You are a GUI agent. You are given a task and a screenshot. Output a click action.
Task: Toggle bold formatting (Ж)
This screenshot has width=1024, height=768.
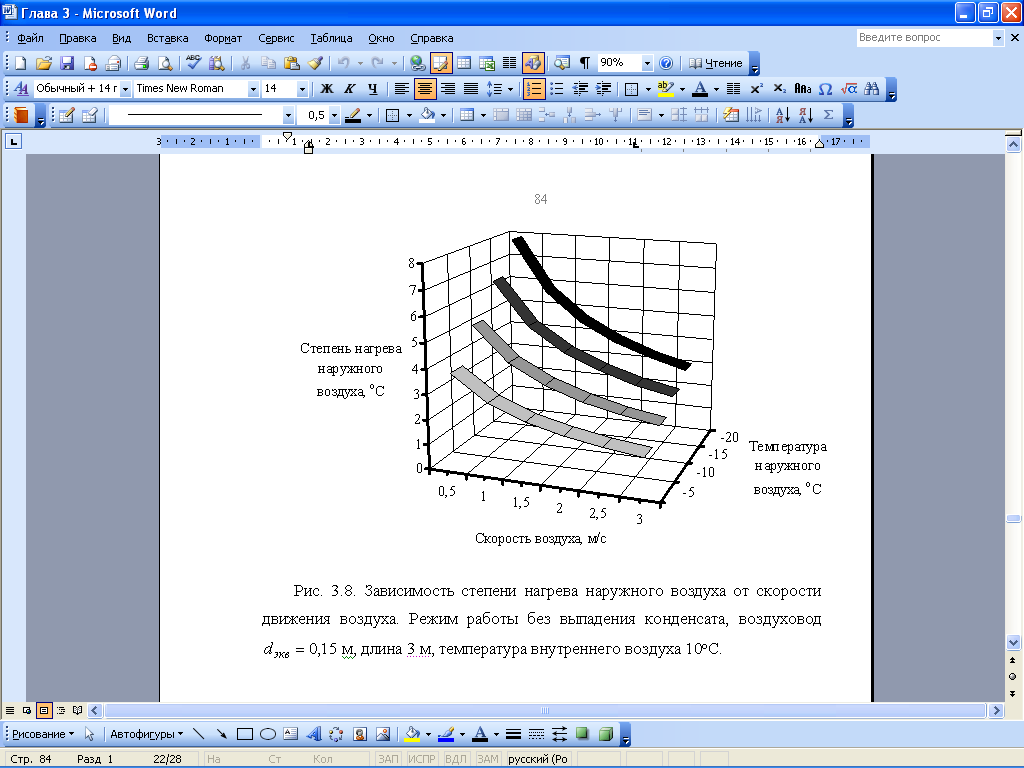tap(326, 89)
